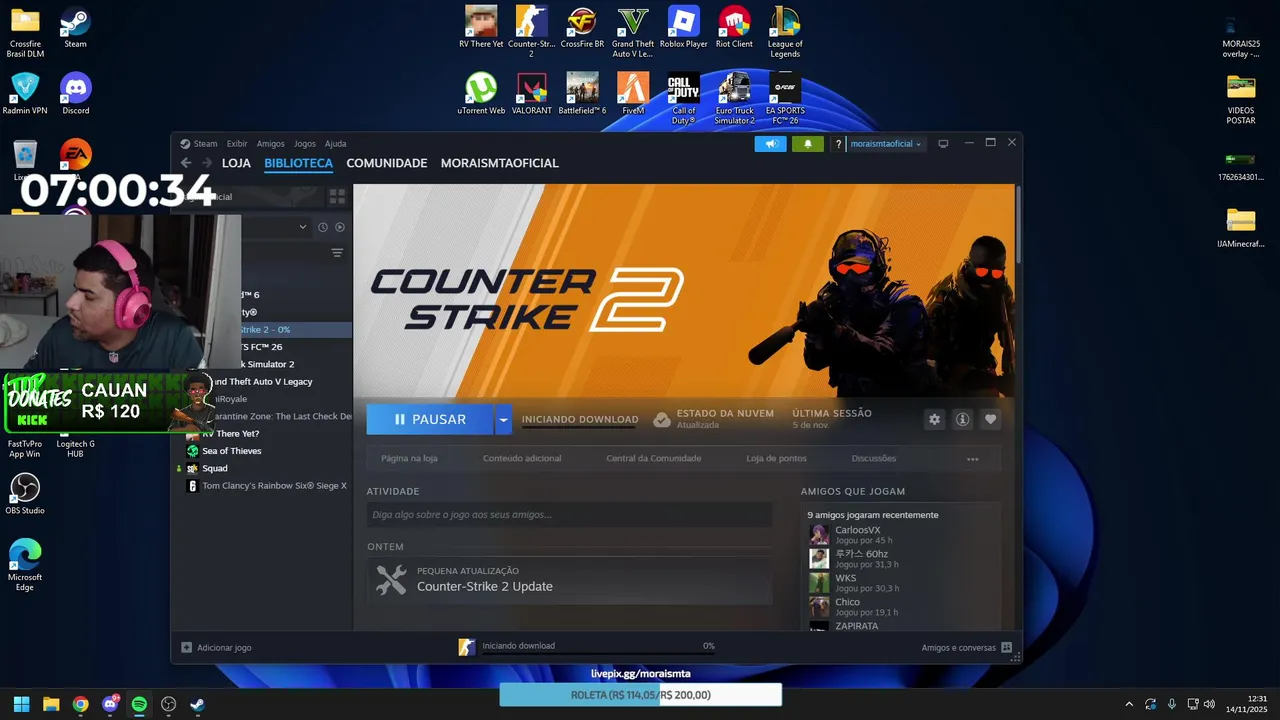Go to the LOJA tab
The width and height of the screenshot is (1280, 720).
point(236,163)
